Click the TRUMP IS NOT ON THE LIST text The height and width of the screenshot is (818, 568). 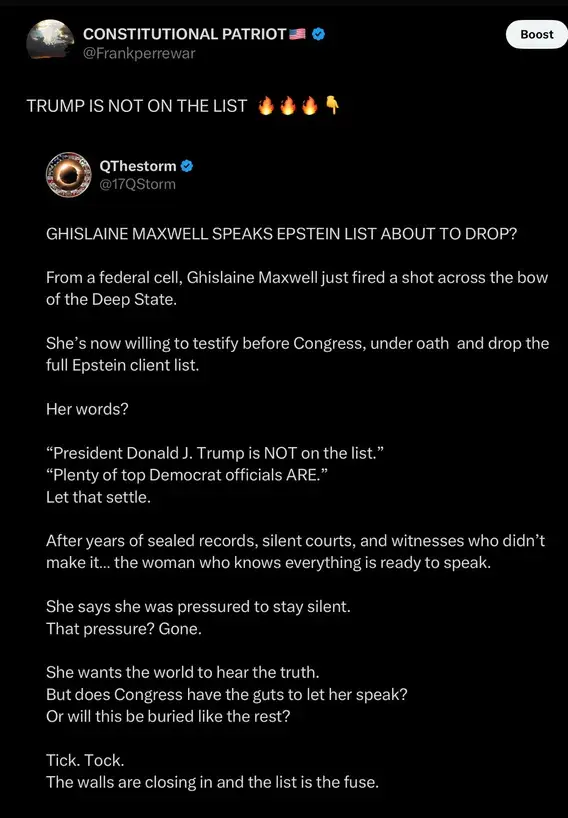click(x=137, y=106)
